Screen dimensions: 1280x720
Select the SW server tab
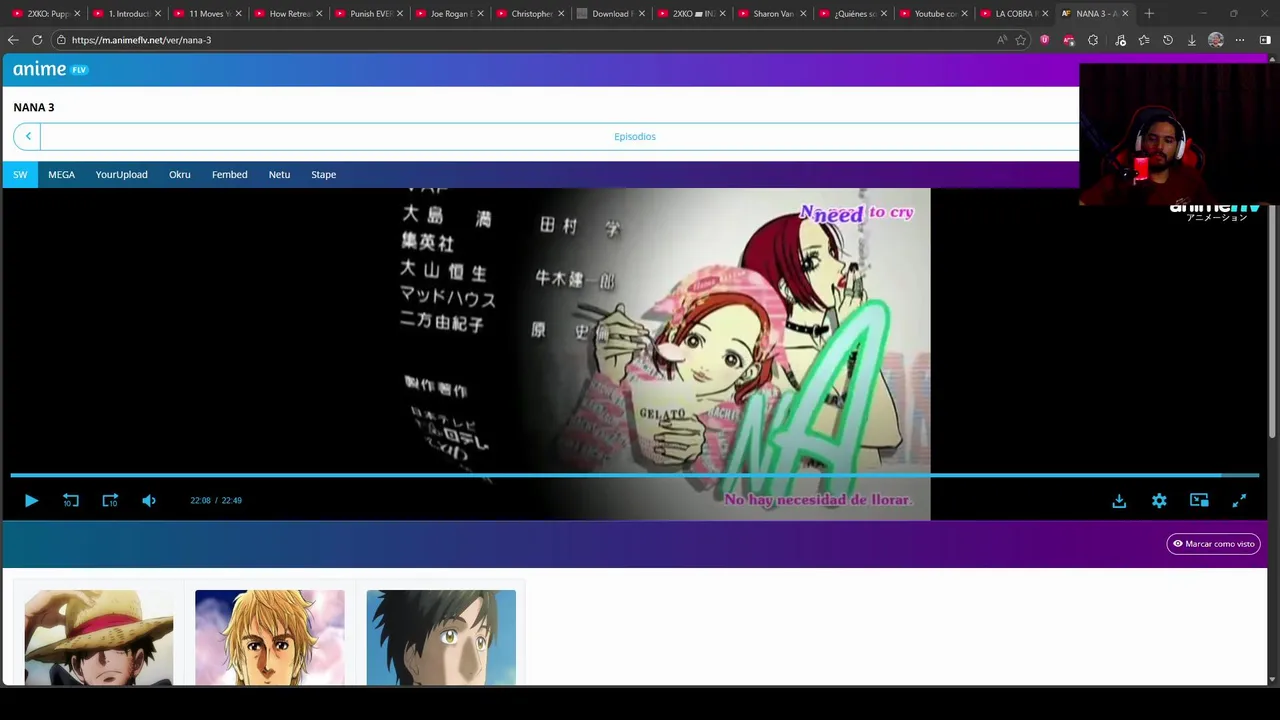pos(20,174)
